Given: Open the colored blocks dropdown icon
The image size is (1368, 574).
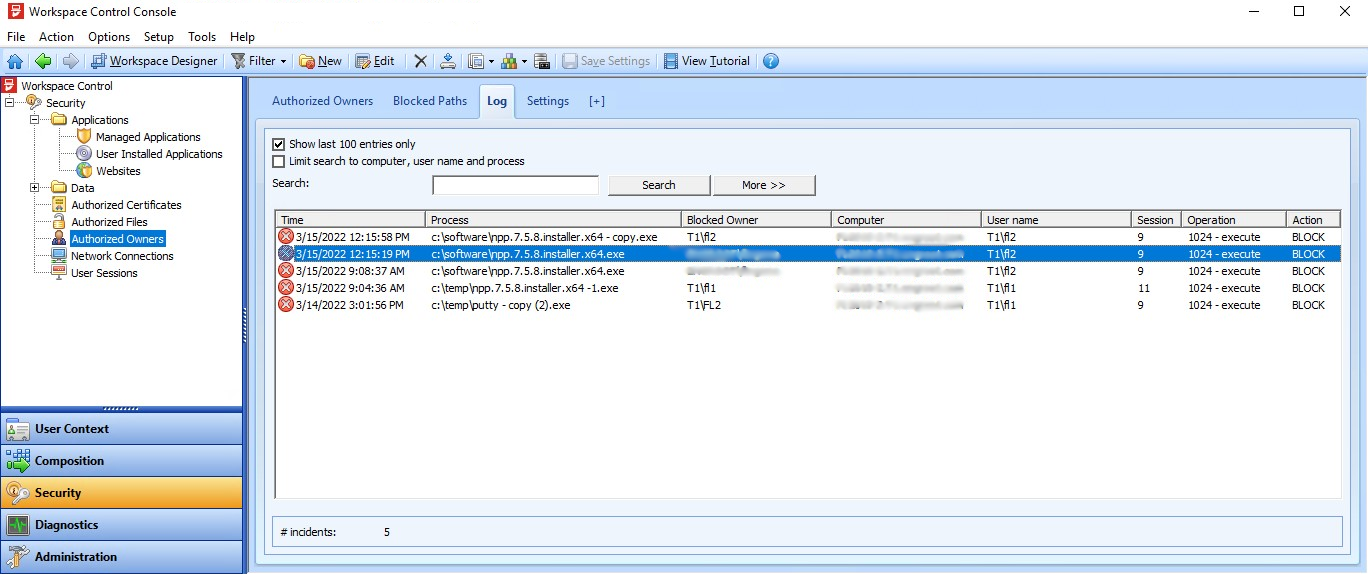Looking at the screenshot, I should pyautogui.click(x=514, y=61).
